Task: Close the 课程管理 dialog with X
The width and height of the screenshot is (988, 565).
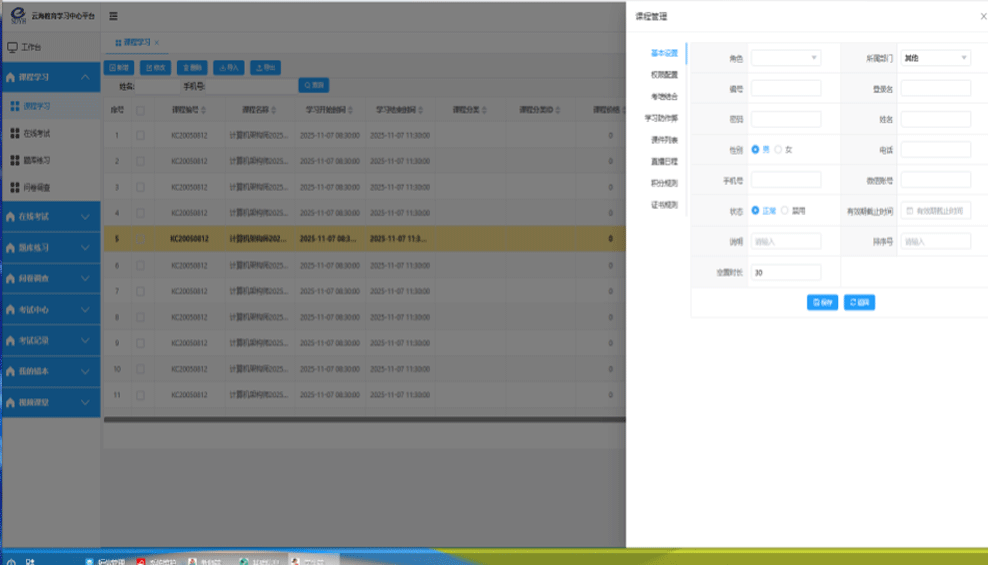Action: point(983,16)
